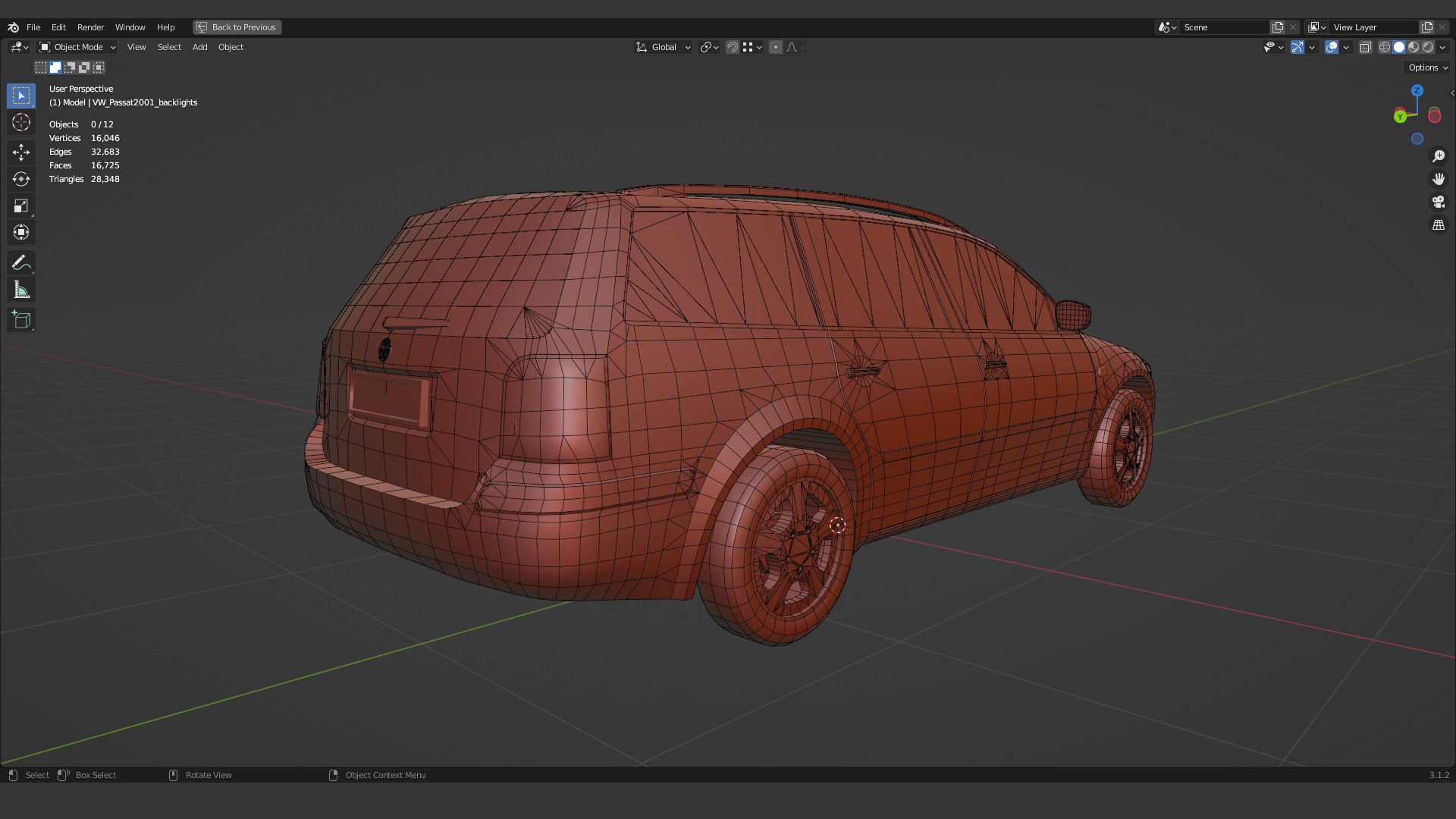This screenshot has width=1456, height=819.
Task: Choose the Move tool
Action: click(21, 152)
